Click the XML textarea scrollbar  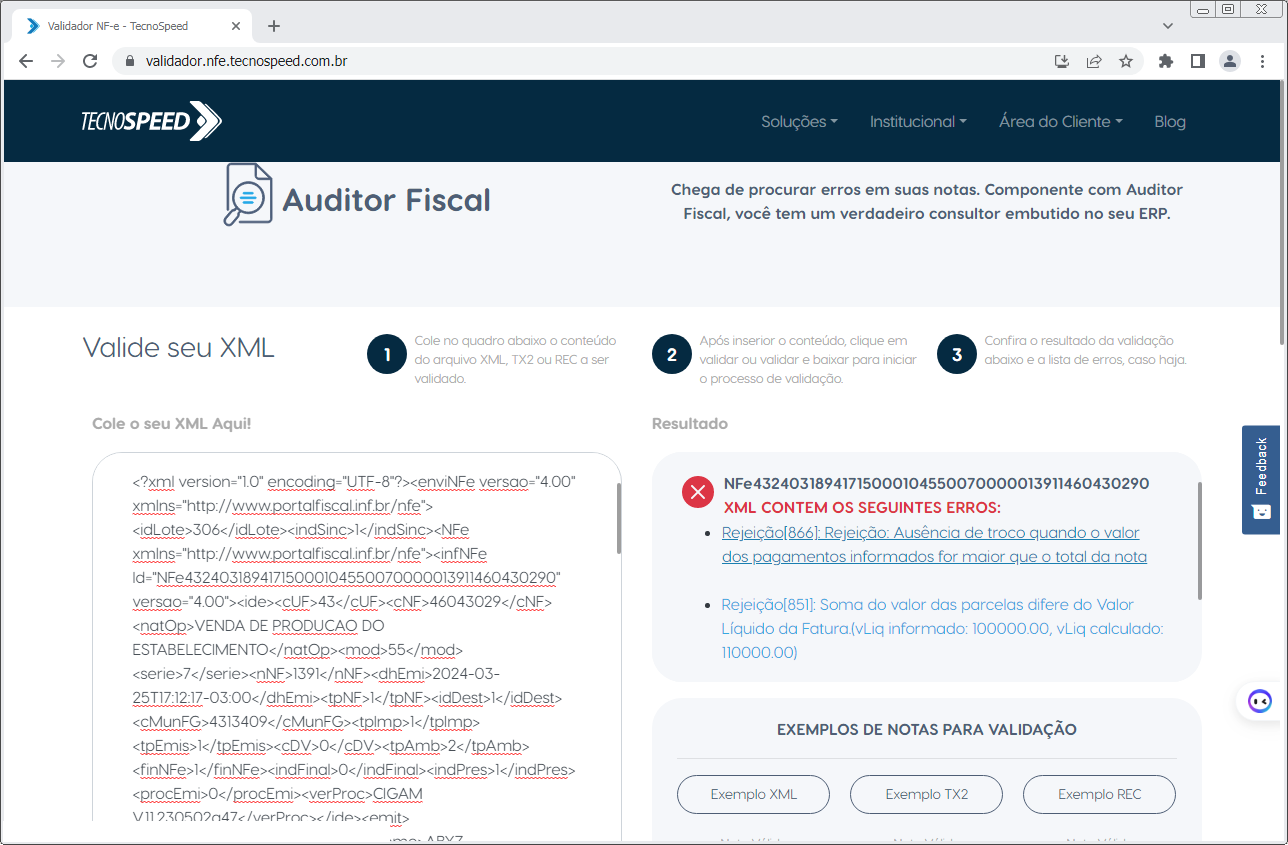coord(619,519)
